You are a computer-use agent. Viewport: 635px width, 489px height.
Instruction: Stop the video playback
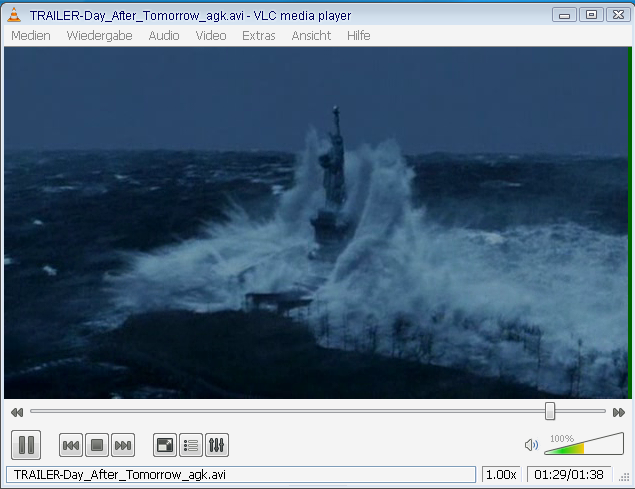[97, 445]
